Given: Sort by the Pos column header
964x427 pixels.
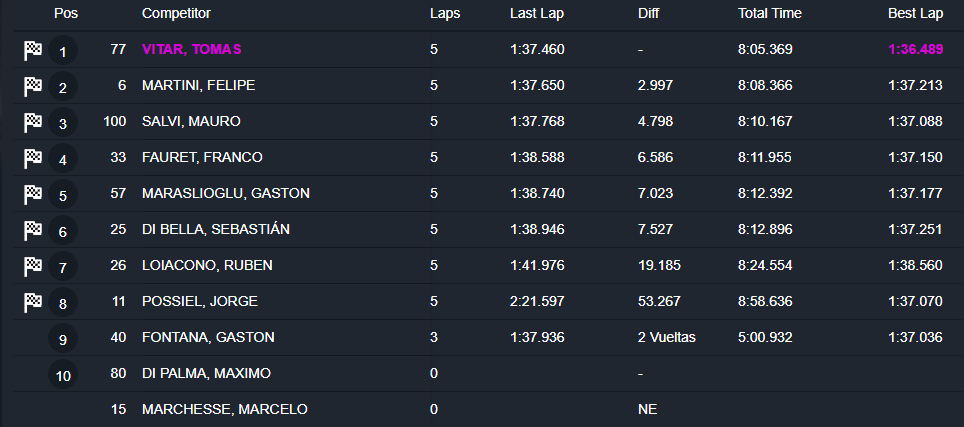Looking at the screenshot, I should click(66, 14).
